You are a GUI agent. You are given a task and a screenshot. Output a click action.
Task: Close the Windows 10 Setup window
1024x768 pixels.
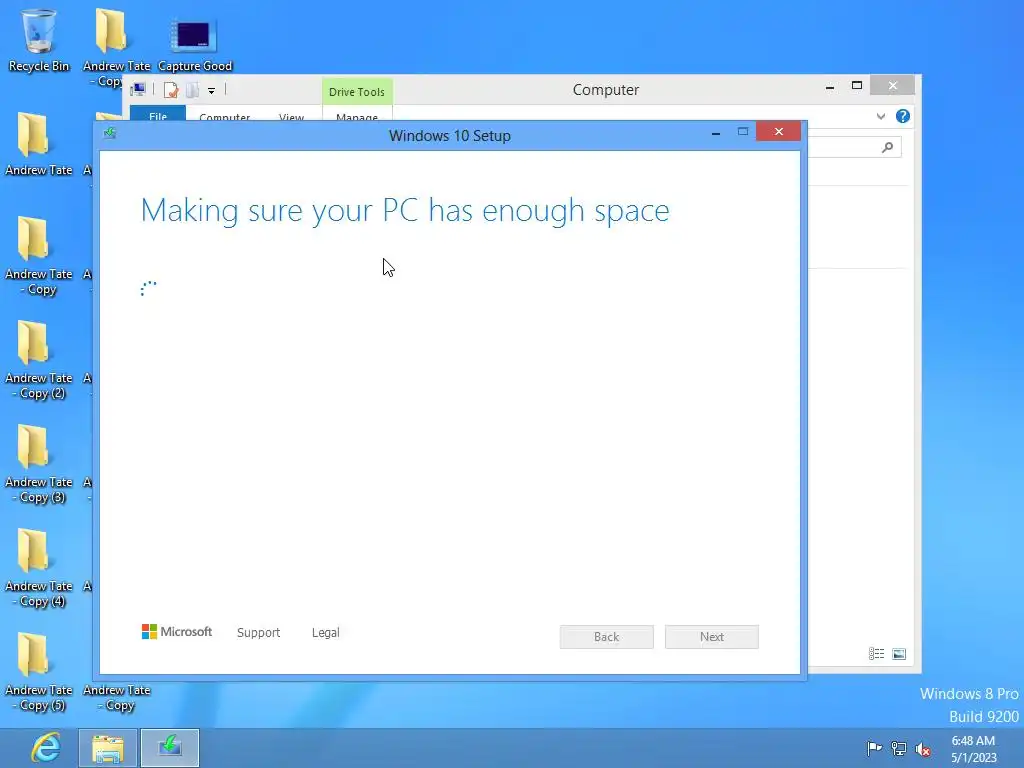[778, 131]
